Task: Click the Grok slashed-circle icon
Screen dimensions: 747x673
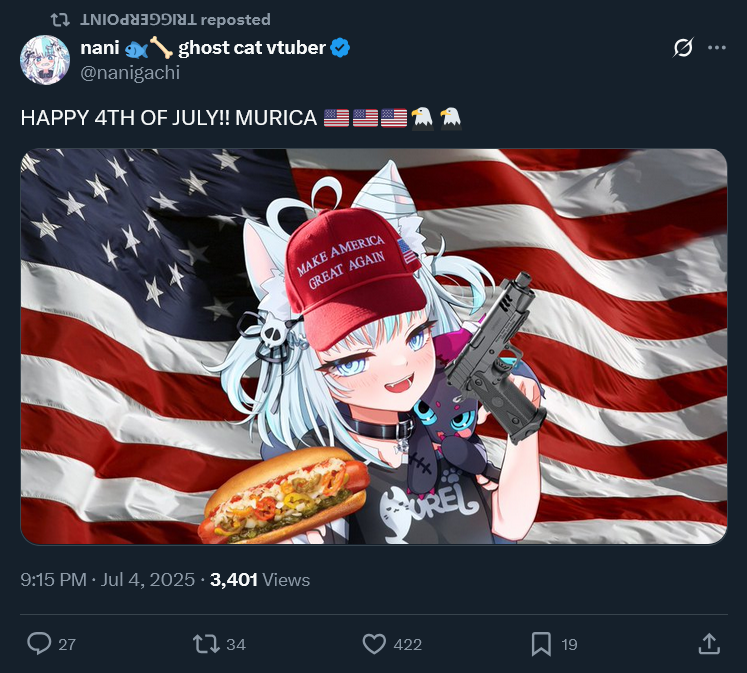Action: [x=683, y=48]
